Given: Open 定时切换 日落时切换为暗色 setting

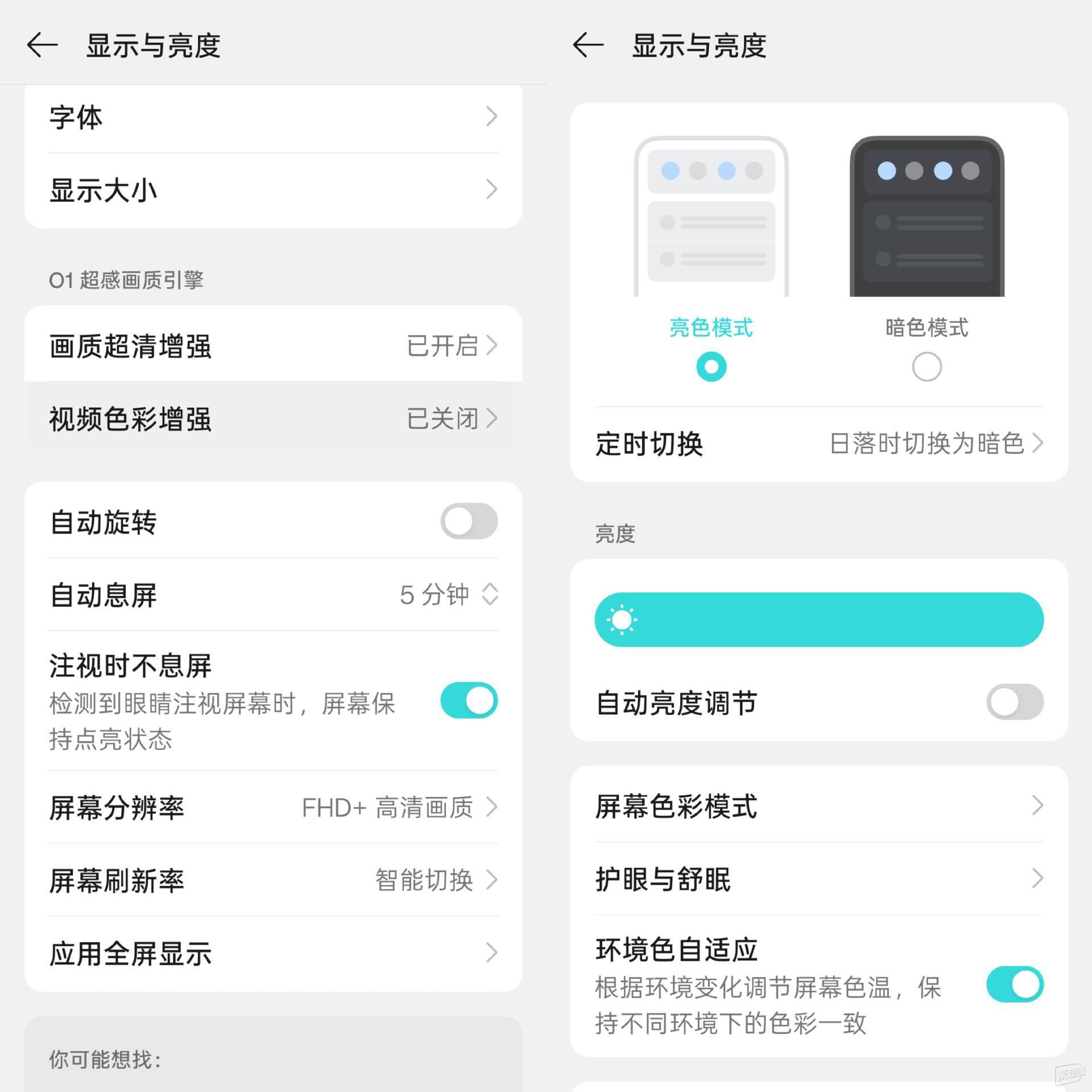Looking at the screenshot, I should (x=820, y=444).
